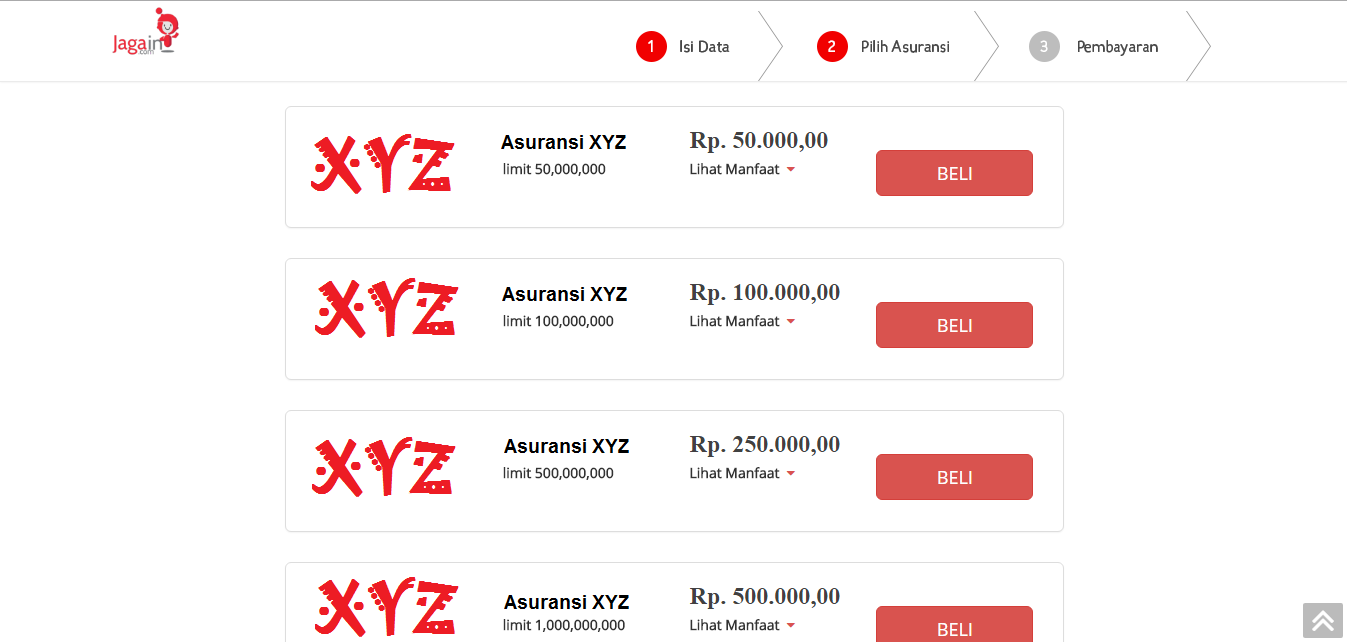Click XYZ logo in the Rp. 500.000 plan

[x=386, y=606]
